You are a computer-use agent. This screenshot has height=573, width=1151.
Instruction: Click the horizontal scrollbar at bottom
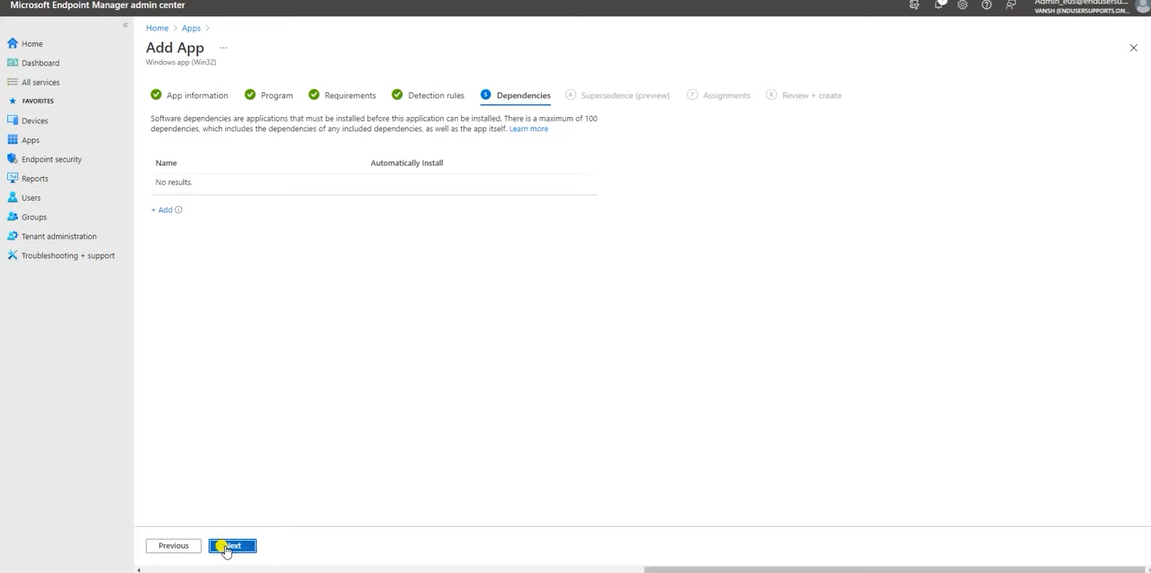897,569
